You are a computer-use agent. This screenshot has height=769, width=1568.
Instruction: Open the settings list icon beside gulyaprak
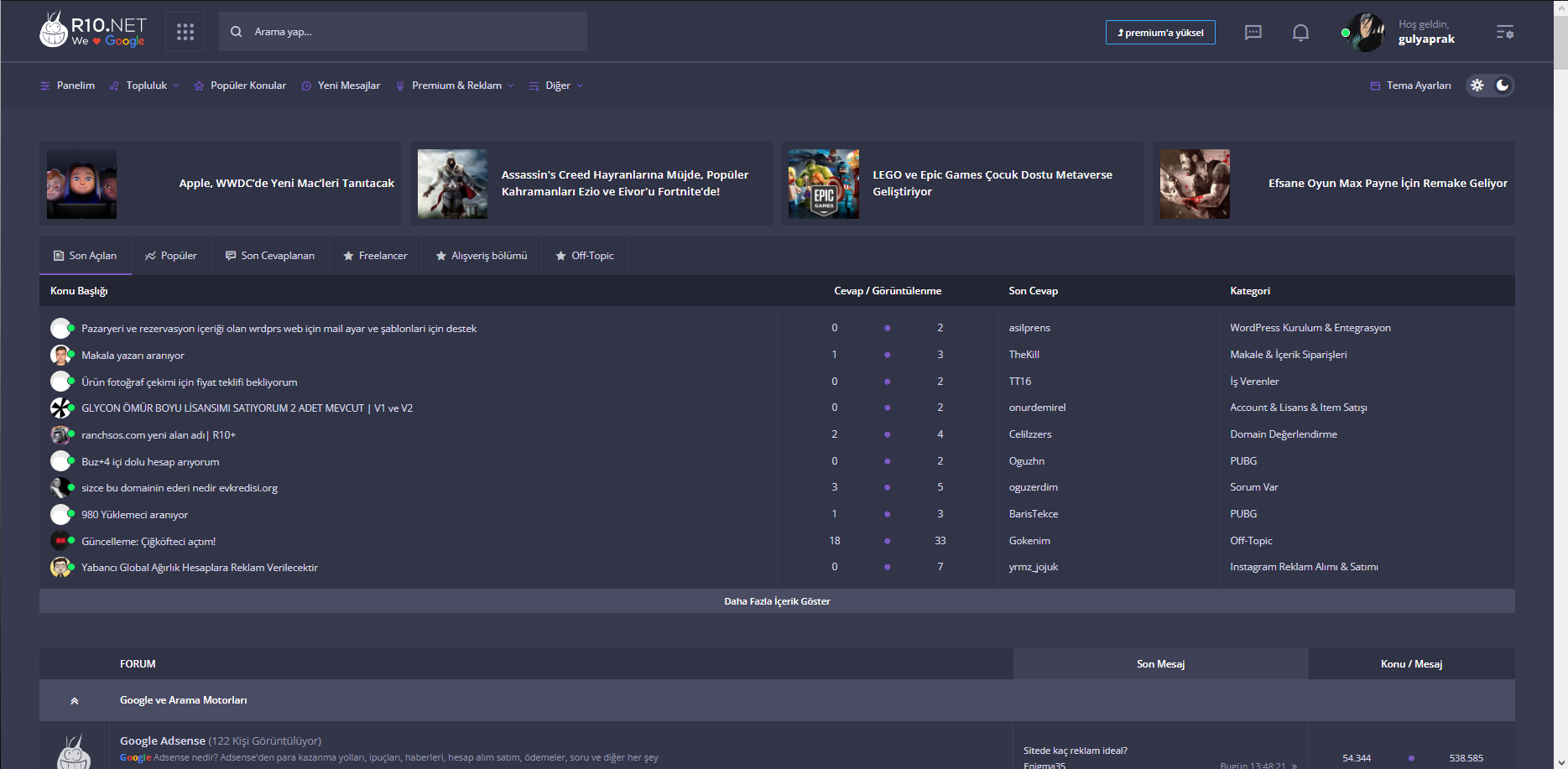tap(1505, 32)
